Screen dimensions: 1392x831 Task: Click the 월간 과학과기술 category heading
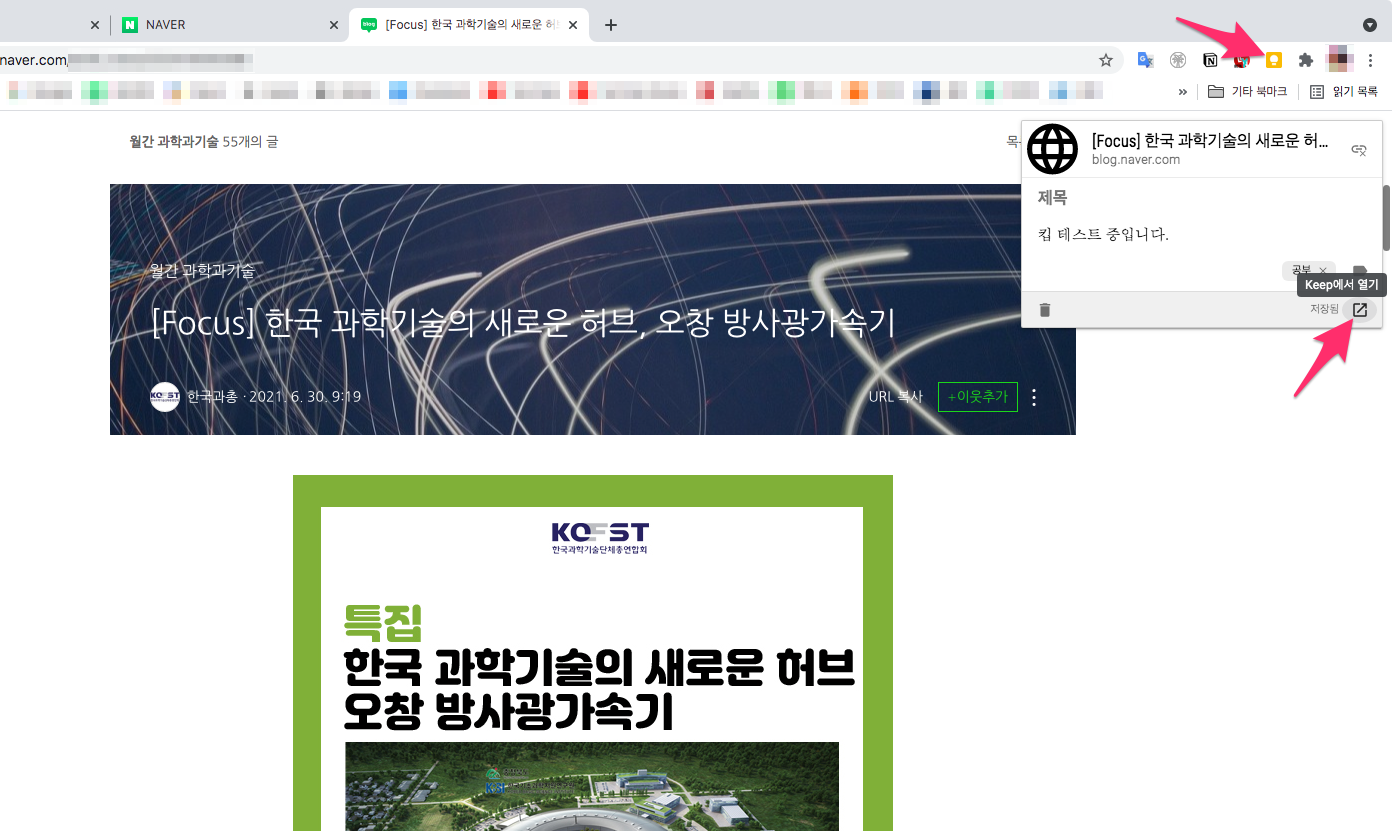tap(174, 142)
